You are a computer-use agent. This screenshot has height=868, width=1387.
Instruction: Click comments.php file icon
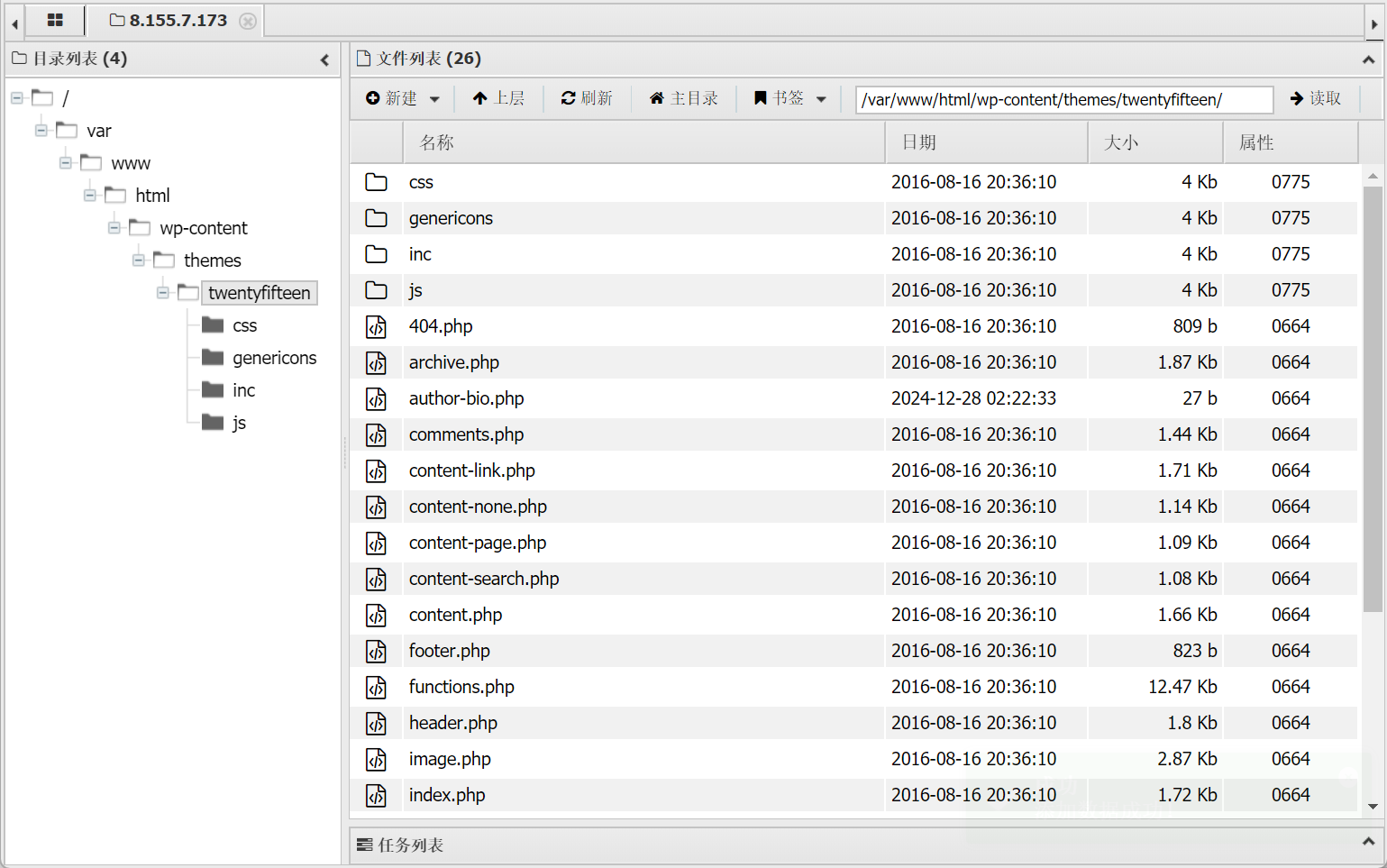pyautogui.click(x=376, y=434)
